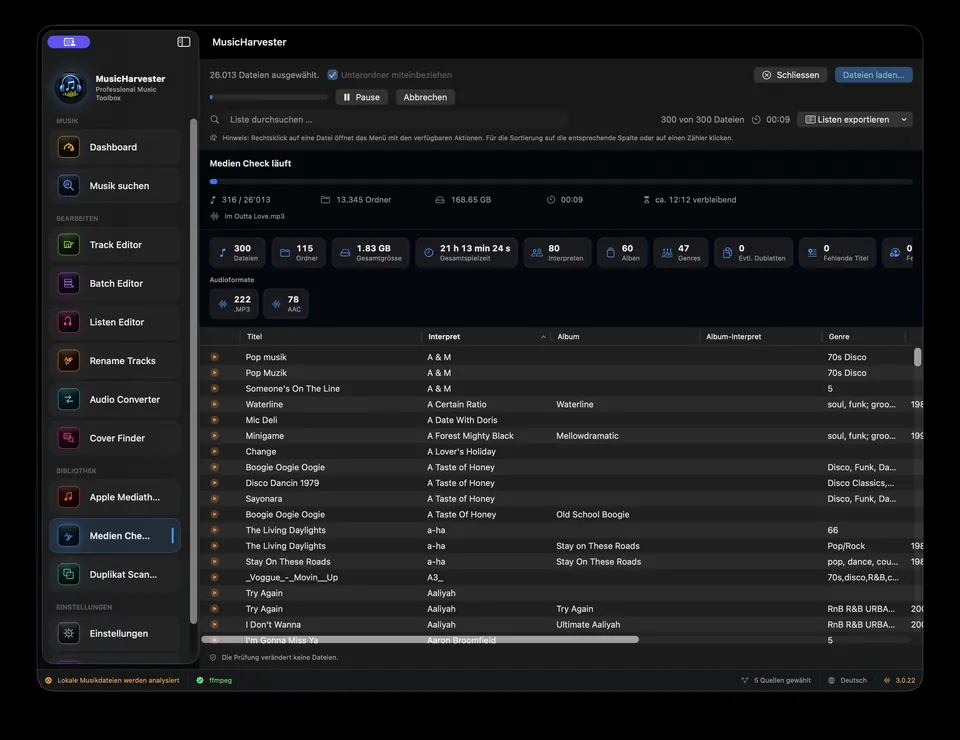Open the Track Editor

[115, 244]
